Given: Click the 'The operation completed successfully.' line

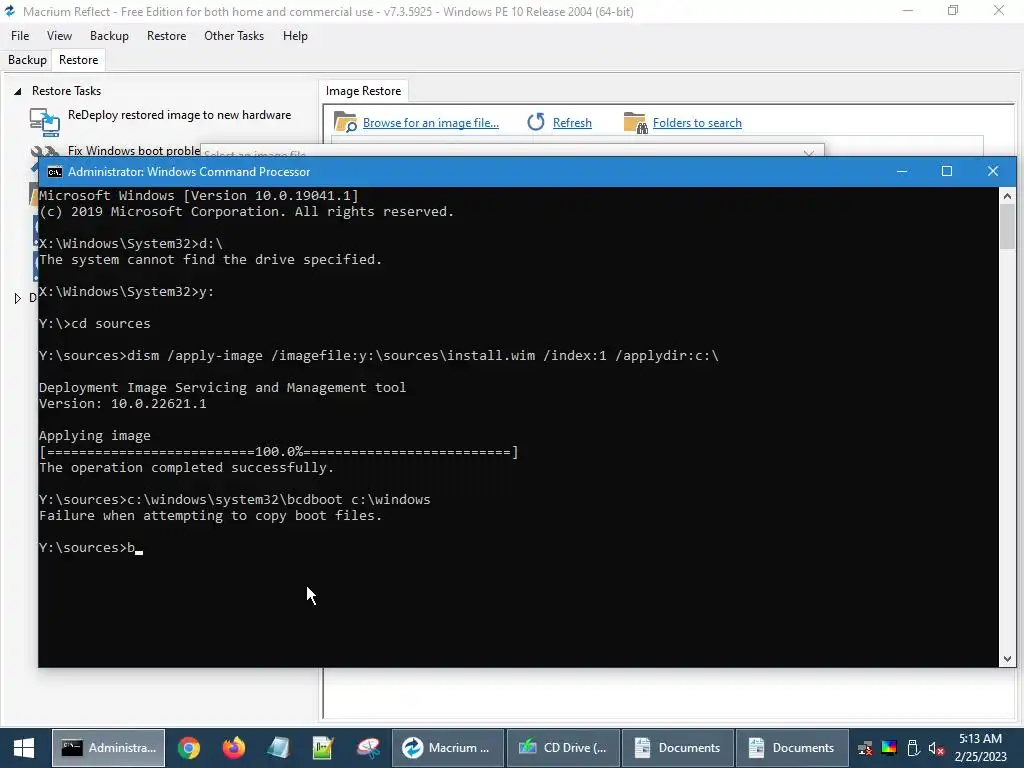Looking at the screenshot, I should tap(186, 468).
